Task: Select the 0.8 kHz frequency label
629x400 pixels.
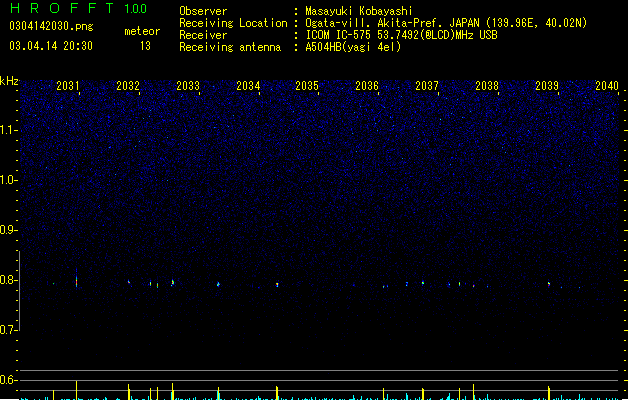Action: 8,280
